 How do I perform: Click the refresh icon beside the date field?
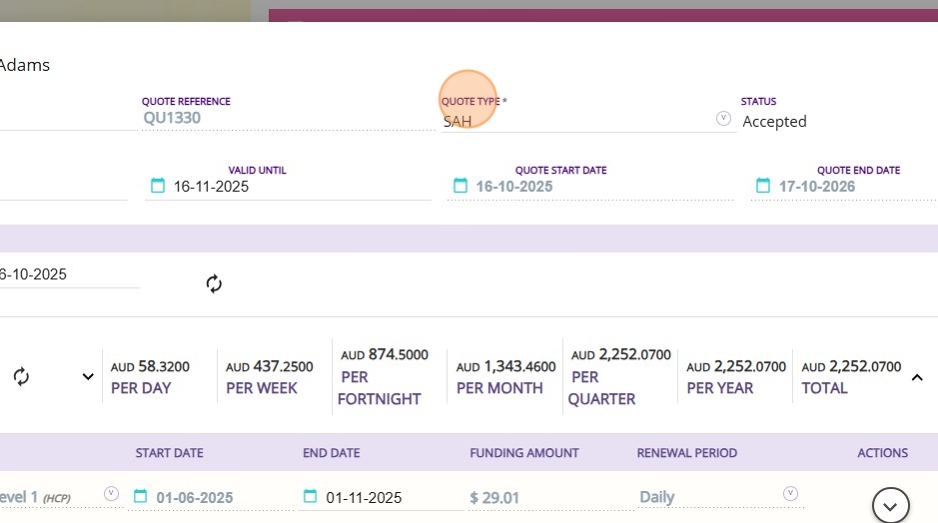(x=214, y=284)
